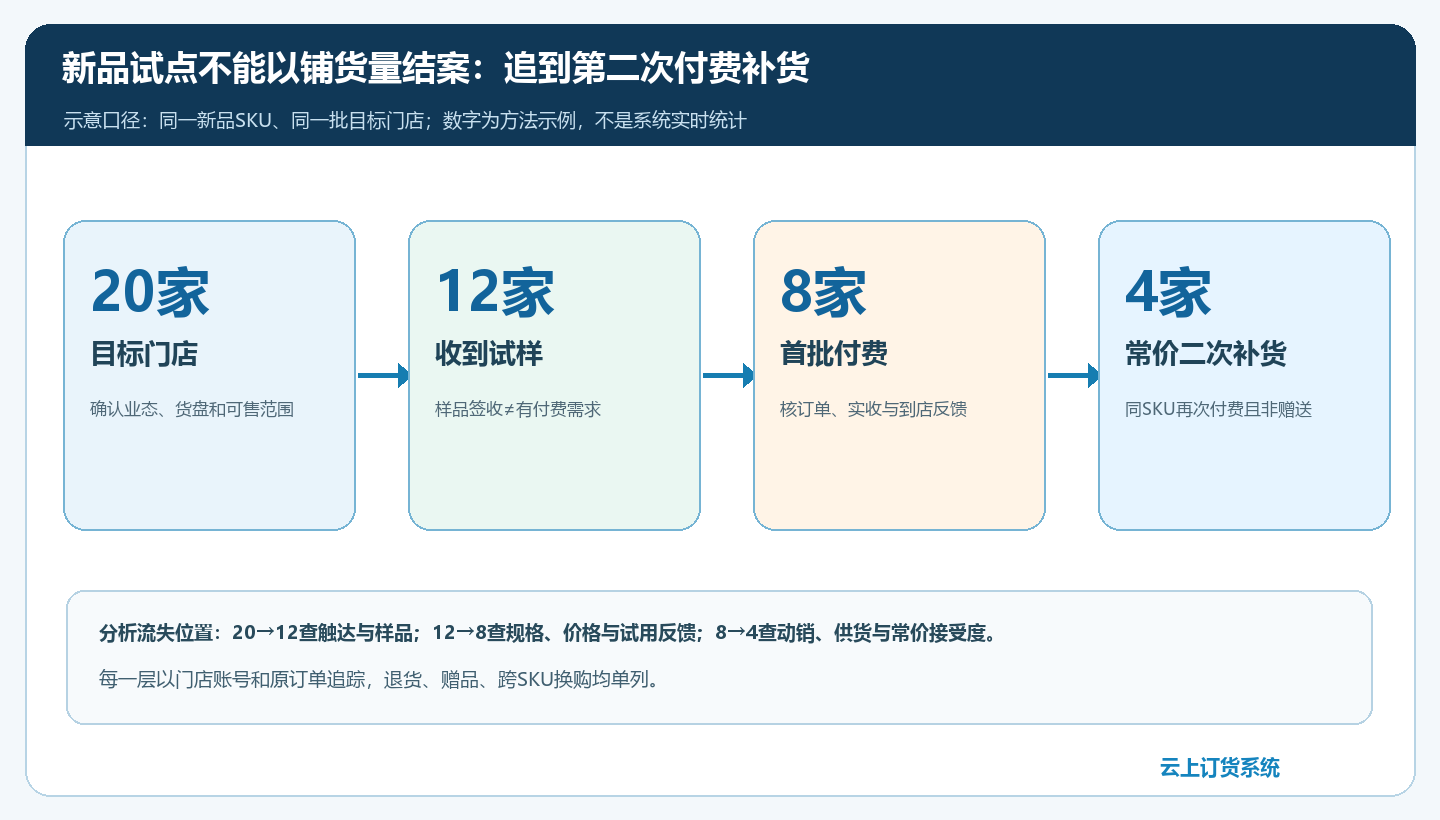The height and width of the screenshot is (820, 1440).
Task: Click the text 样品签收≠有付费需求
Action: click(518, 409)
